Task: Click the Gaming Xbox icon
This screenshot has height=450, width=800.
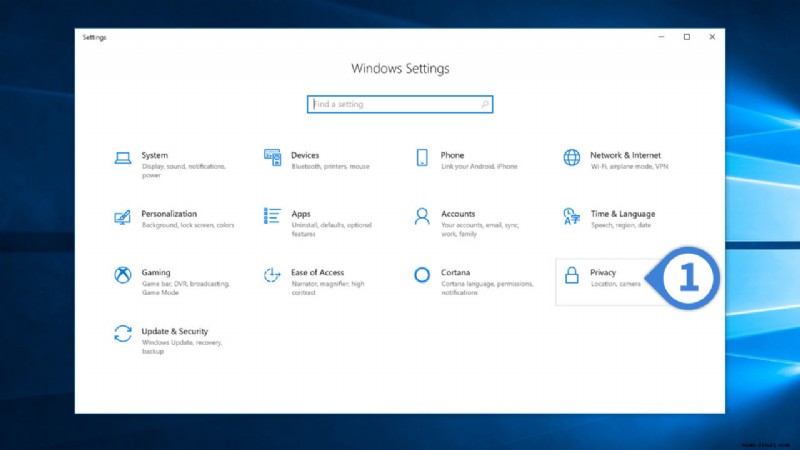Action: pos(122,275)
